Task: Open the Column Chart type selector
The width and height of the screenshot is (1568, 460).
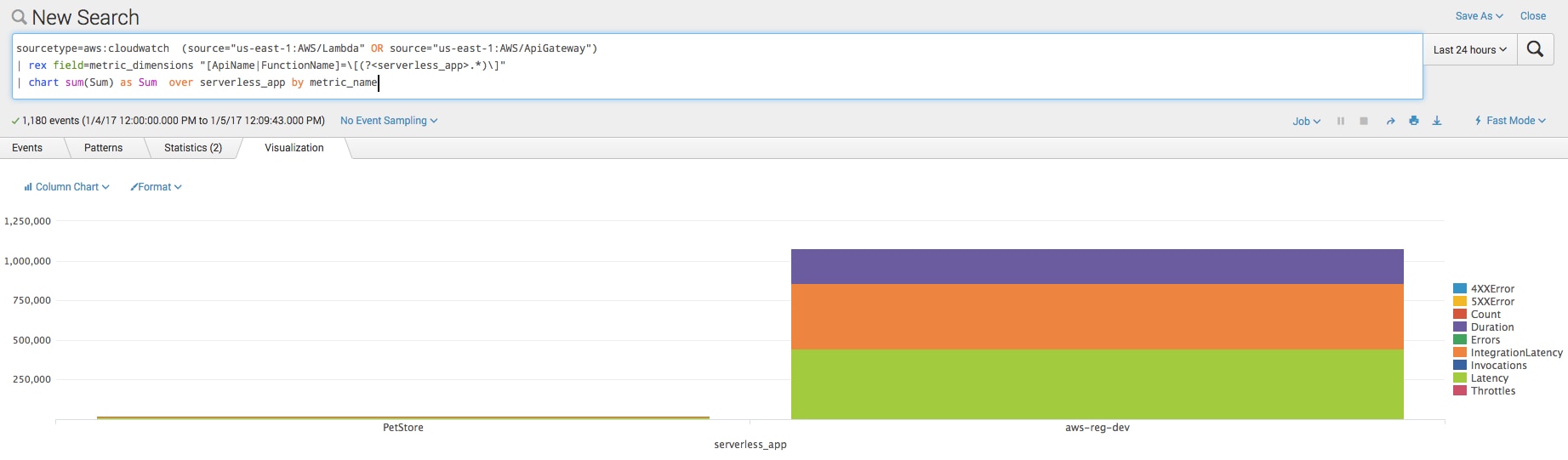Action: click(x=66, y=187)
